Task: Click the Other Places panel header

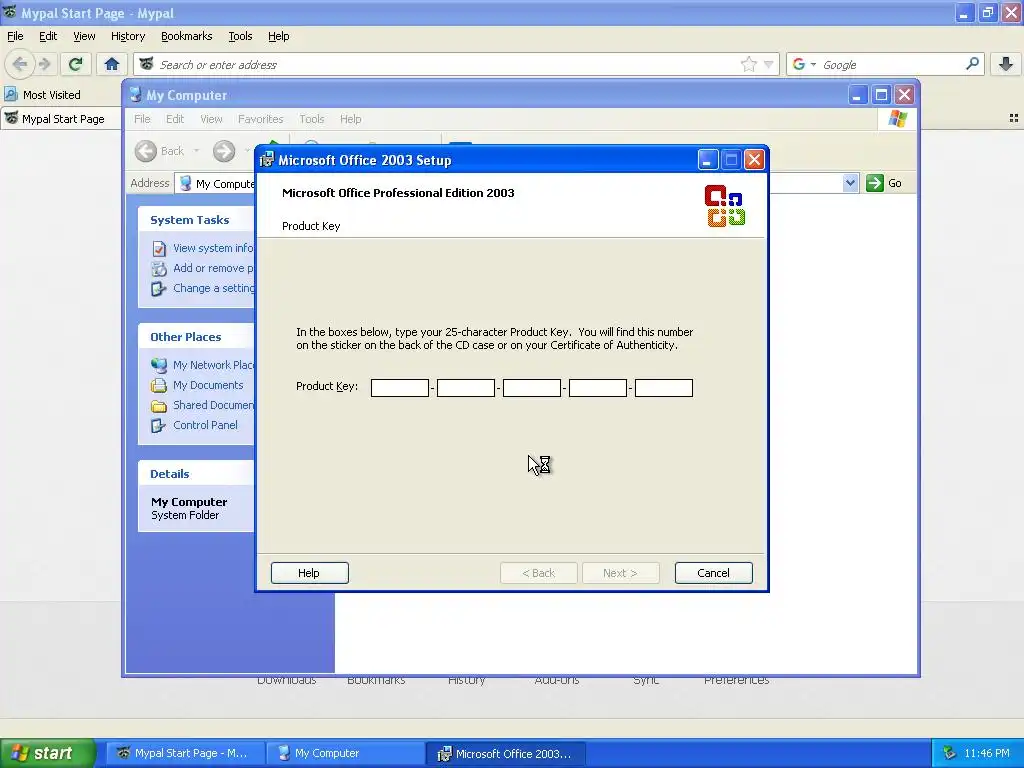Action: tap(197, 337)
